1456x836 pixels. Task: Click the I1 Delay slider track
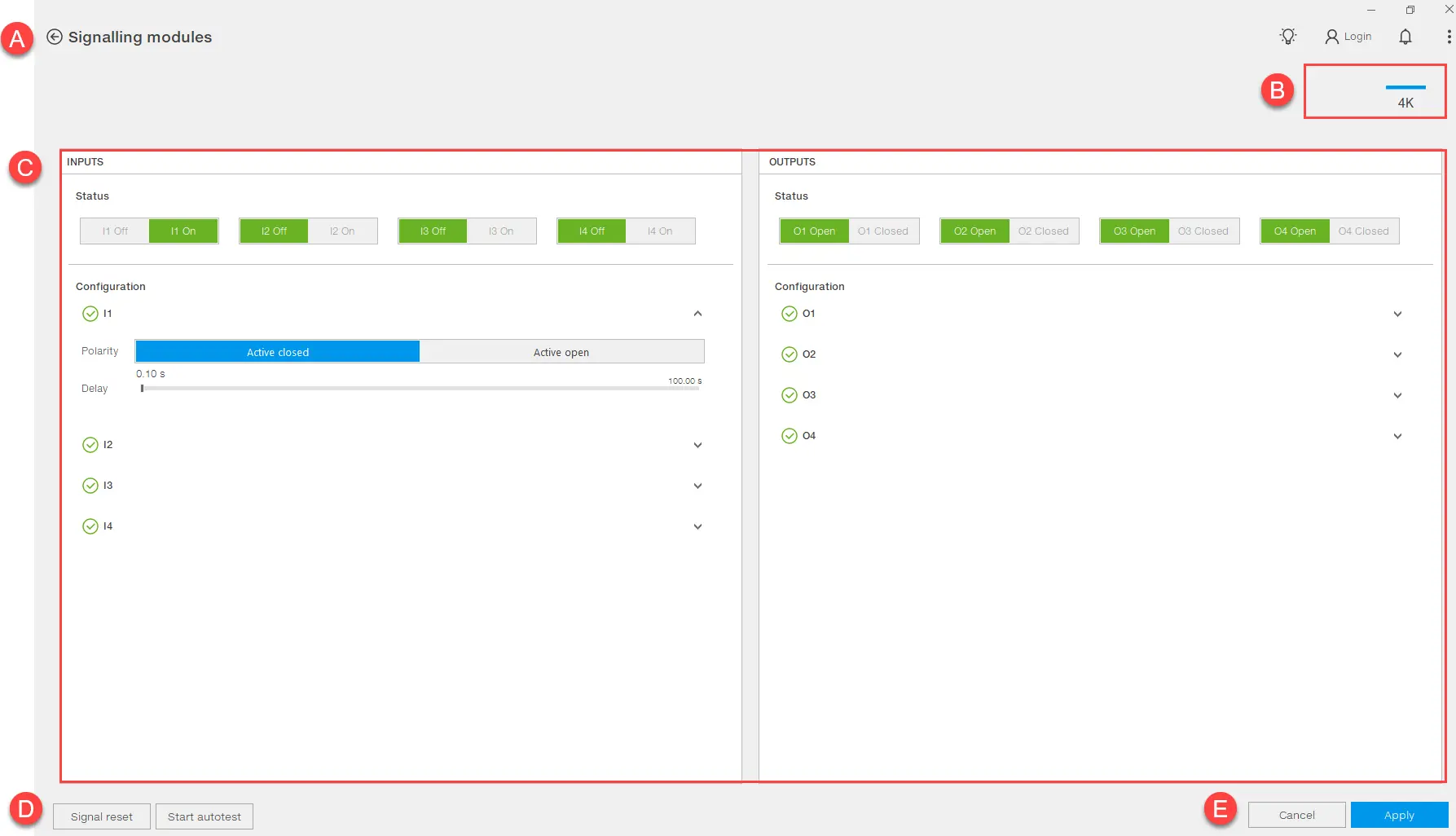(x=420, y=389)
